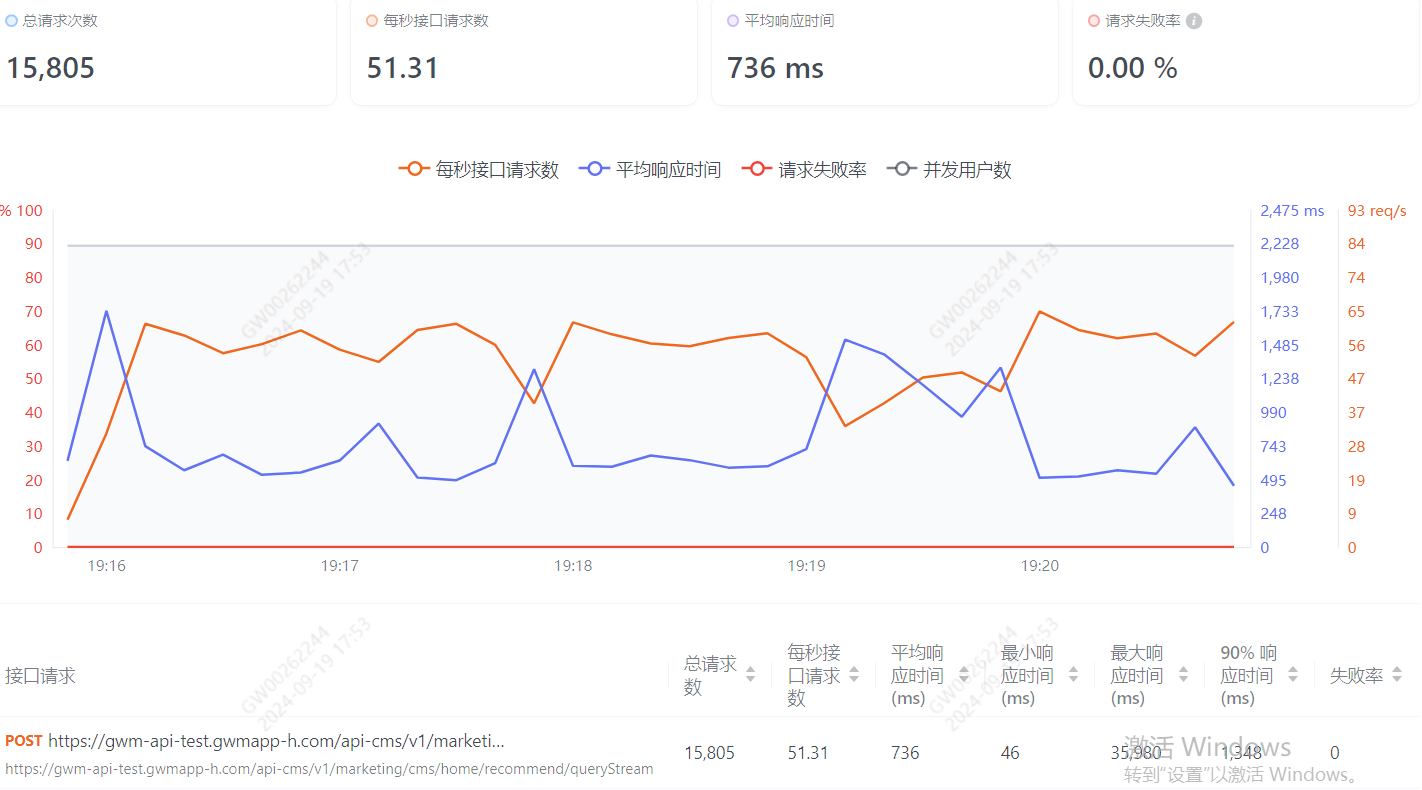The width and height of the screenshot is (1422, 790).
Task: Sort by 最大响应时间 (ms) column arrows
Action: click(1183, 675)
